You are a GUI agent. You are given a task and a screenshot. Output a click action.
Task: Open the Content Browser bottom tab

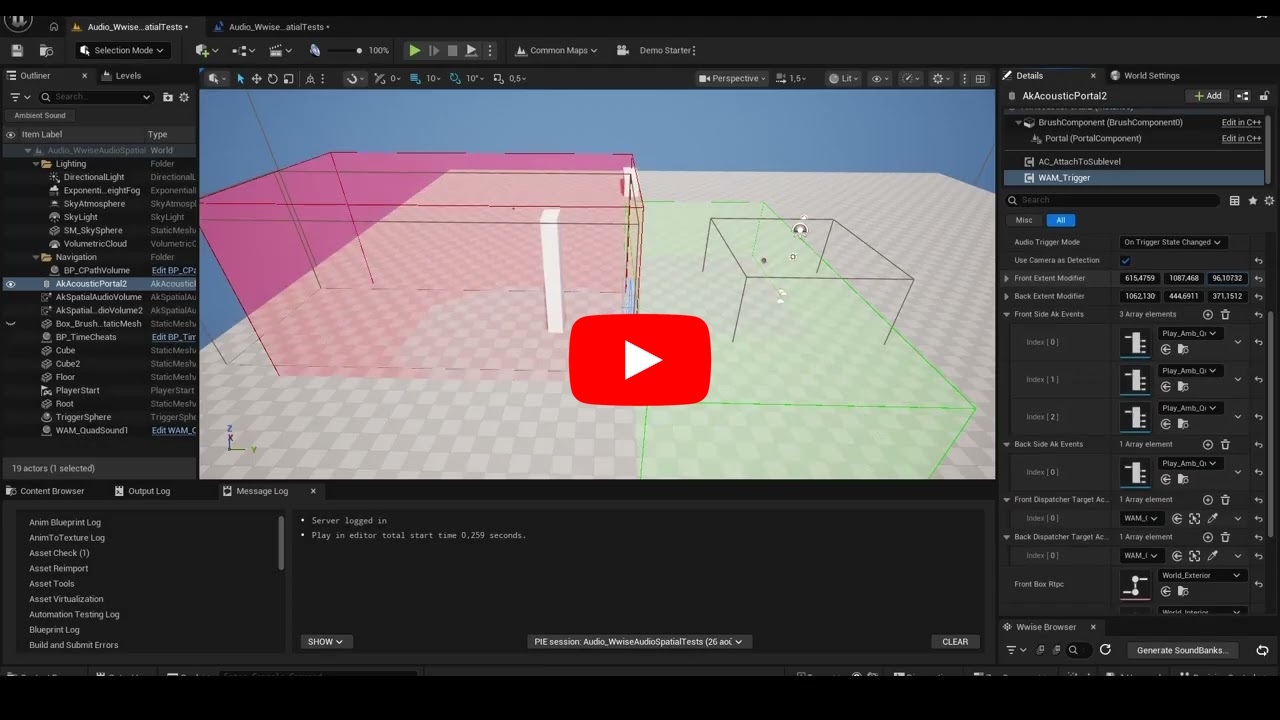(x=45, y=491)
